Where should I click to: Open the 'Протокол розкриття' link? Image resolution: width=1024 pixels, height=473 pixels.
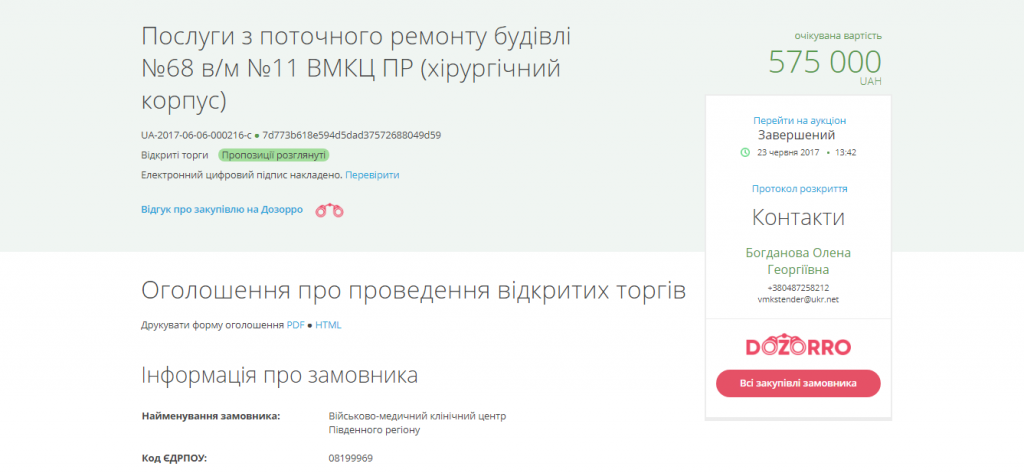tap(799, 188)
